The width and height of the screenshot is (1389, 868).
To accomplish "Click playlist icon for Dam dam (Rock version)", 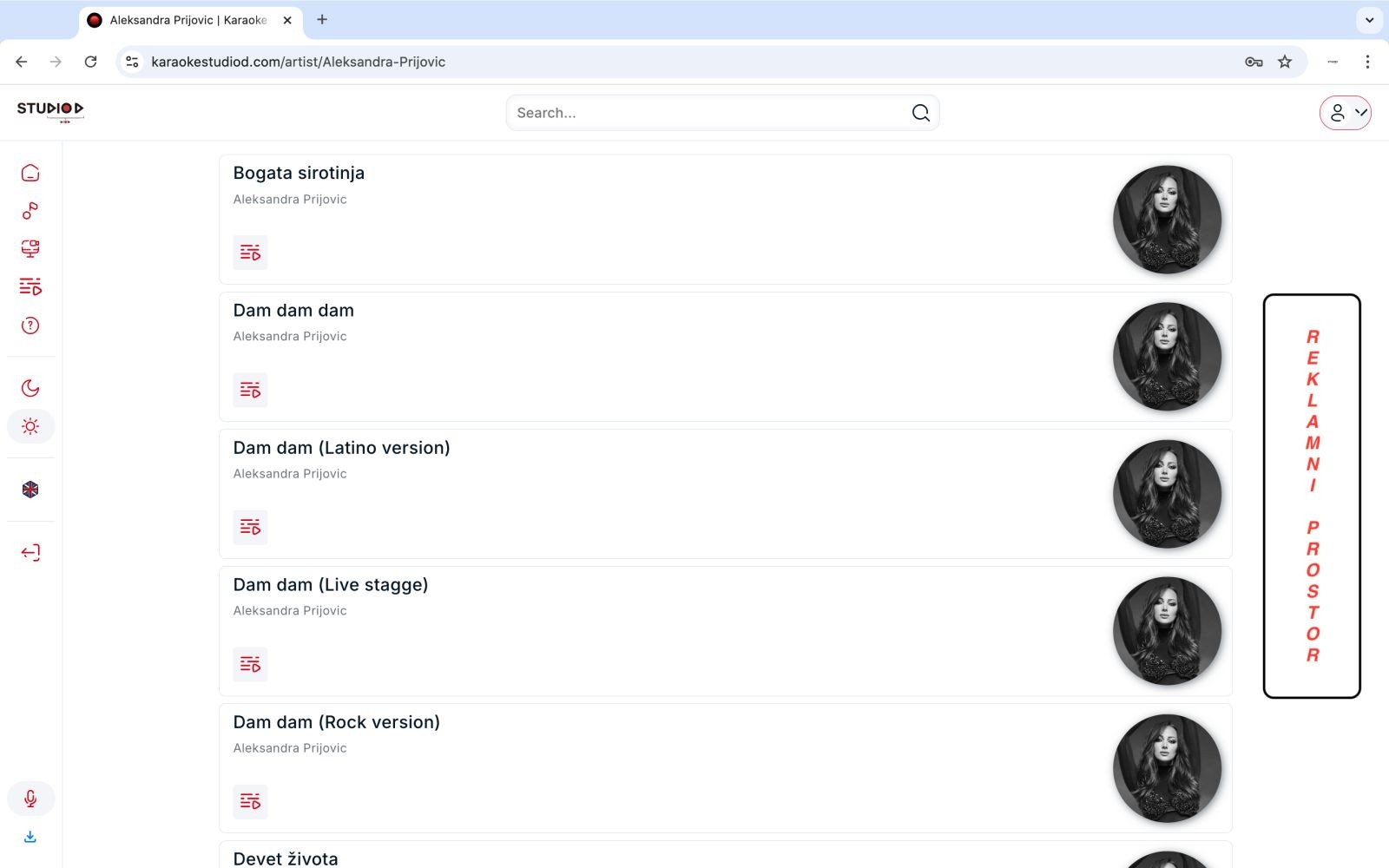I will point(250,801).
